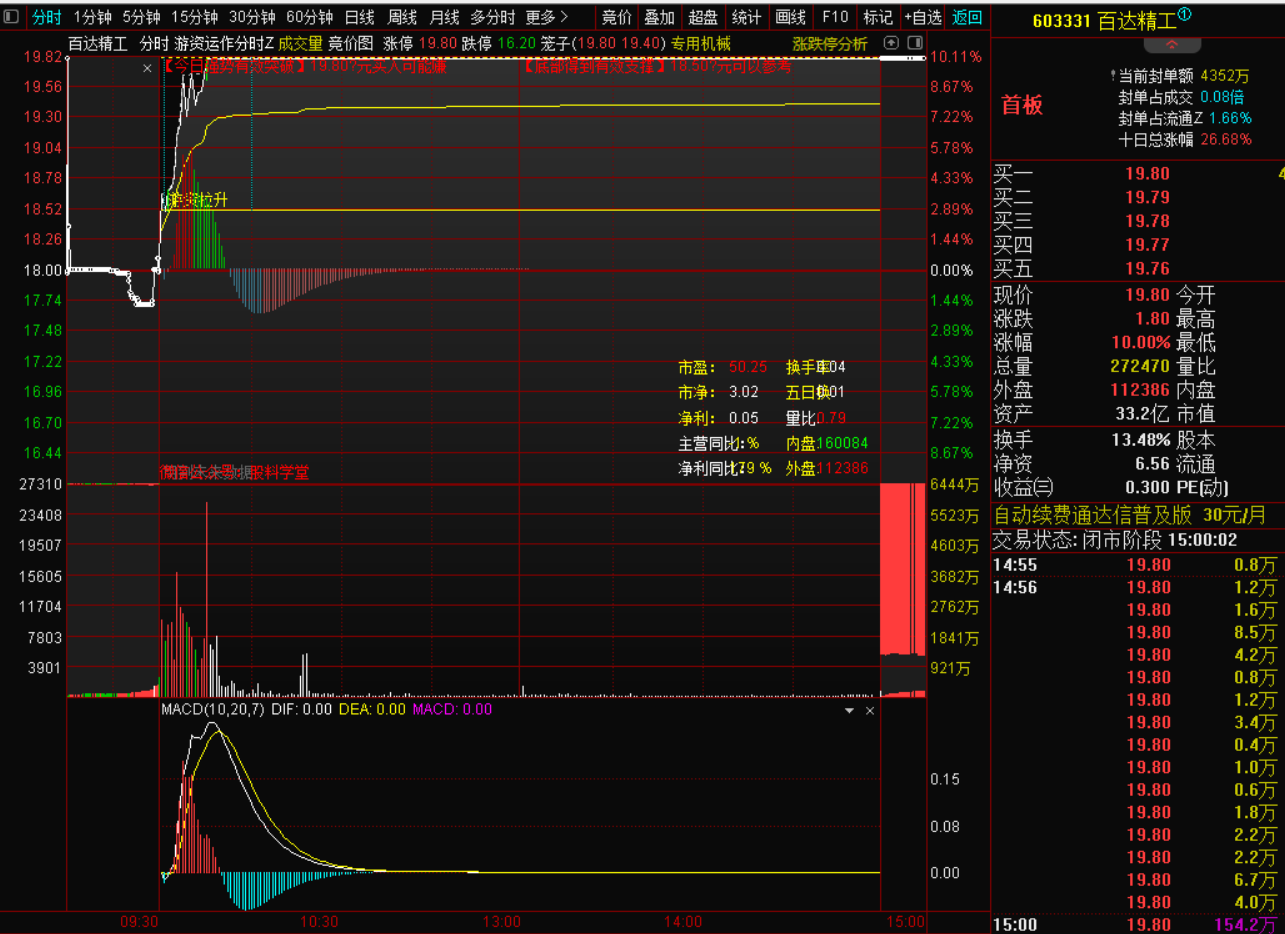Open F10 company information
This screenshot has height=934, width=1285.
(x=834, y=17)
